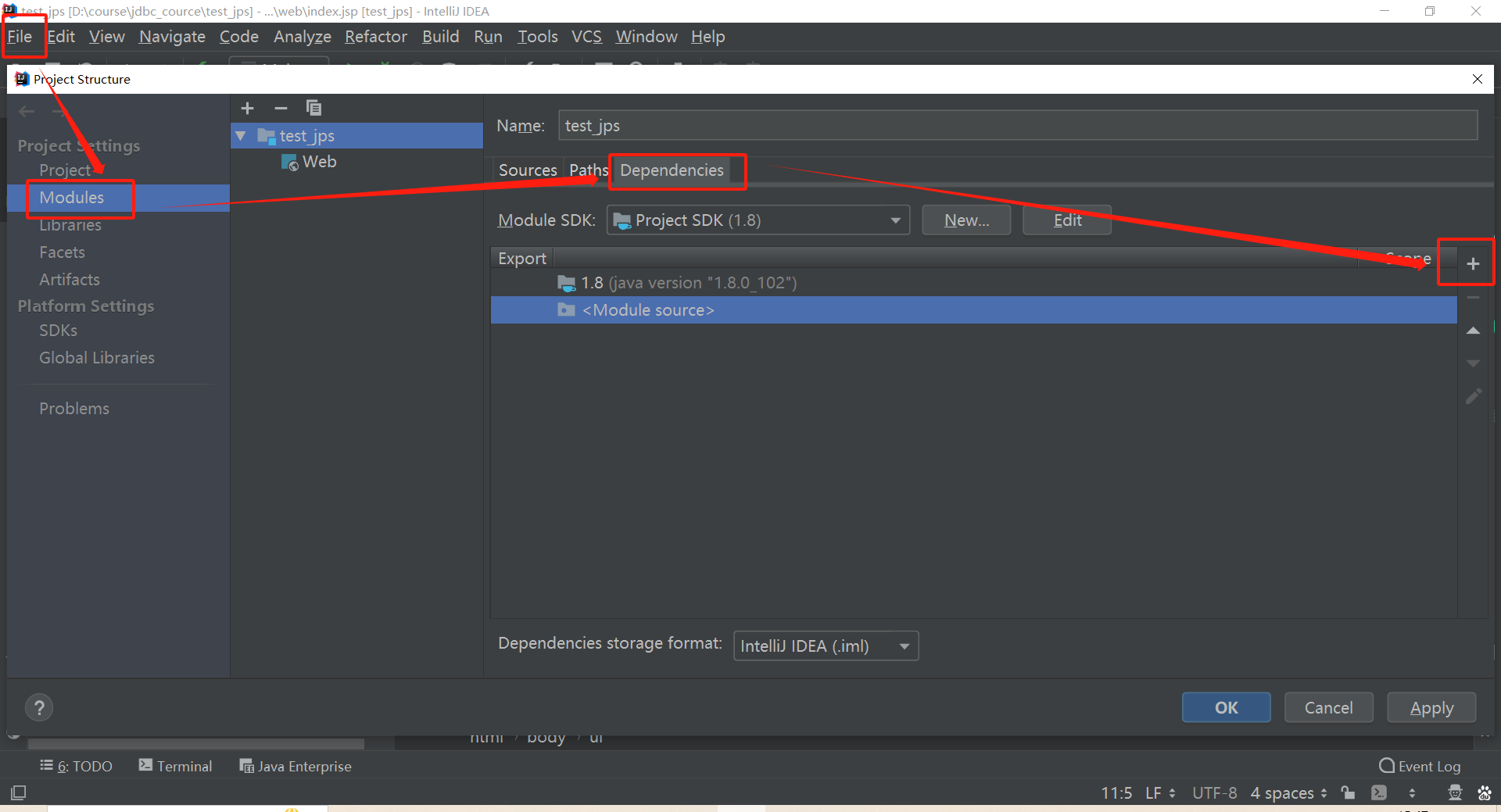Confirm with the OK button
Screen dimensions: 1501x812
[x=1226, y=708]
